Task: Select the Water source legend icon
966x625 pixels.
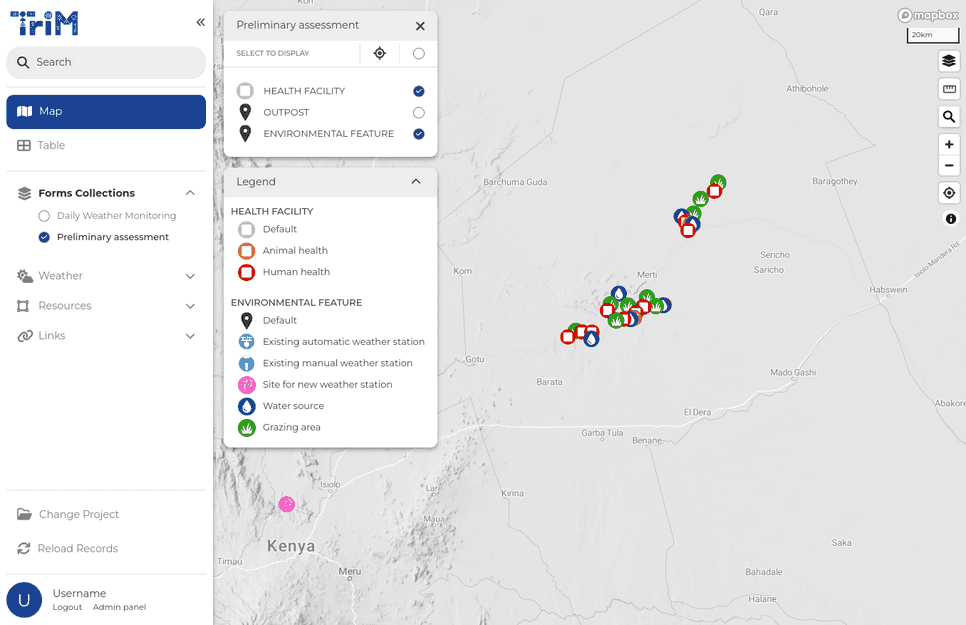Action: 246,406
